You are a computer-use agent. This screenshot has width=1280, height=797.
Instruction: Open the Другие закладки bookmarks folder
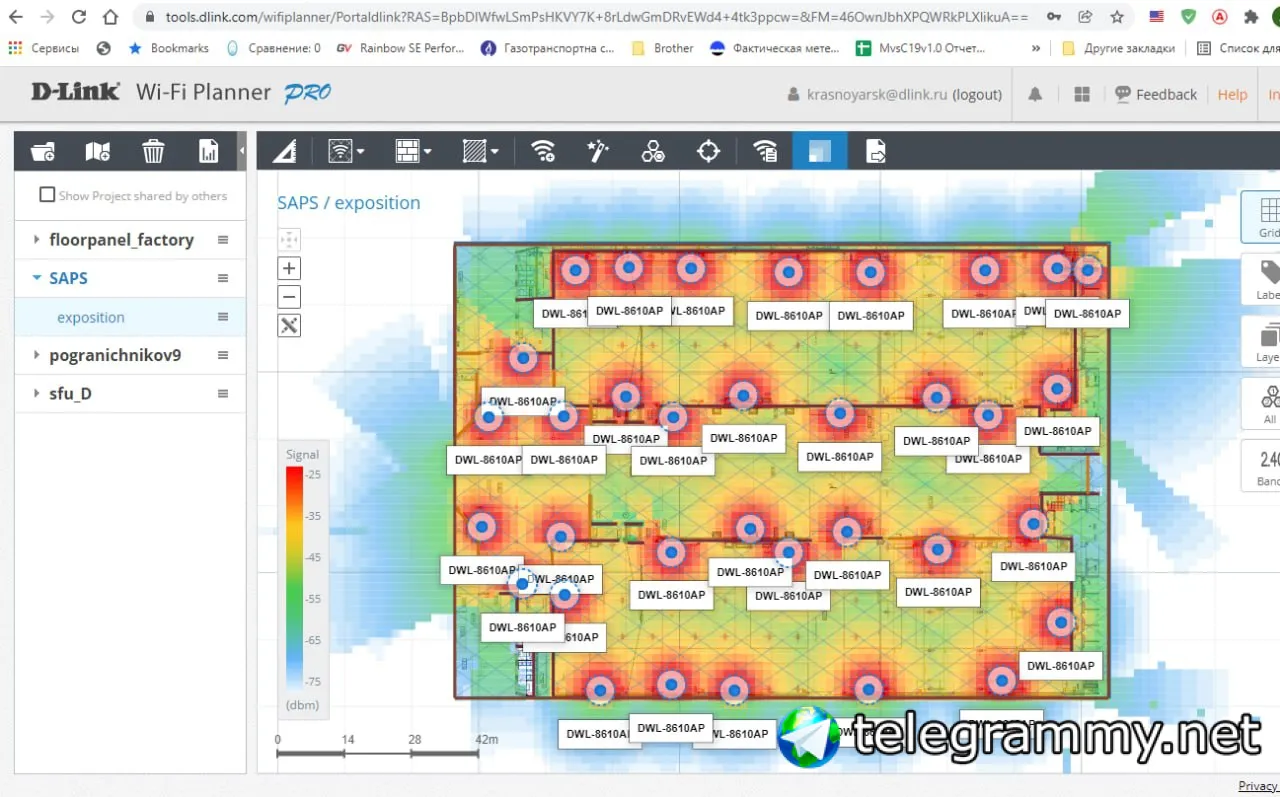pyautogui.click(x=1118, y=48)
